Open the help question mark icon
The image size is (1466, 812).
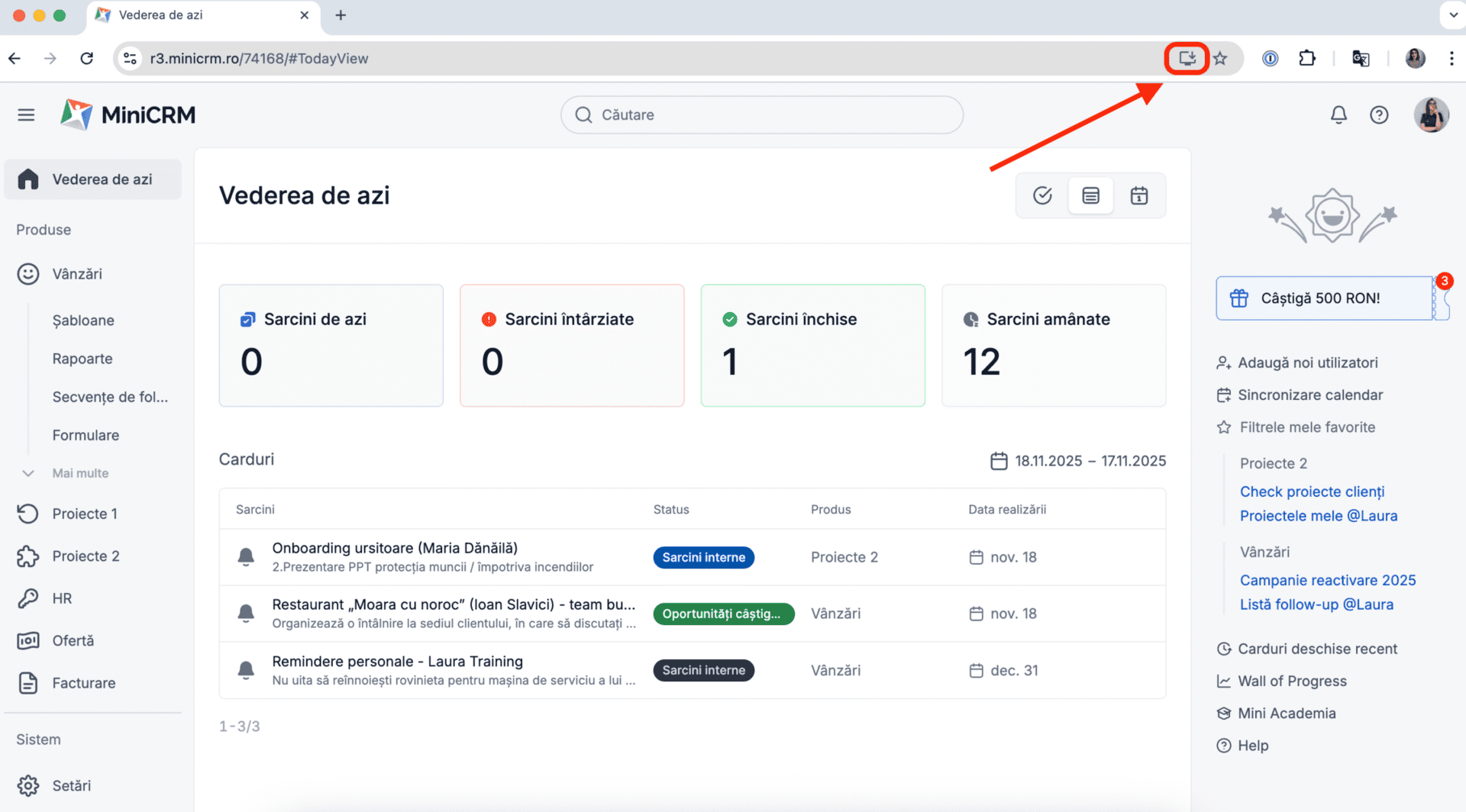coord(1379,114)
